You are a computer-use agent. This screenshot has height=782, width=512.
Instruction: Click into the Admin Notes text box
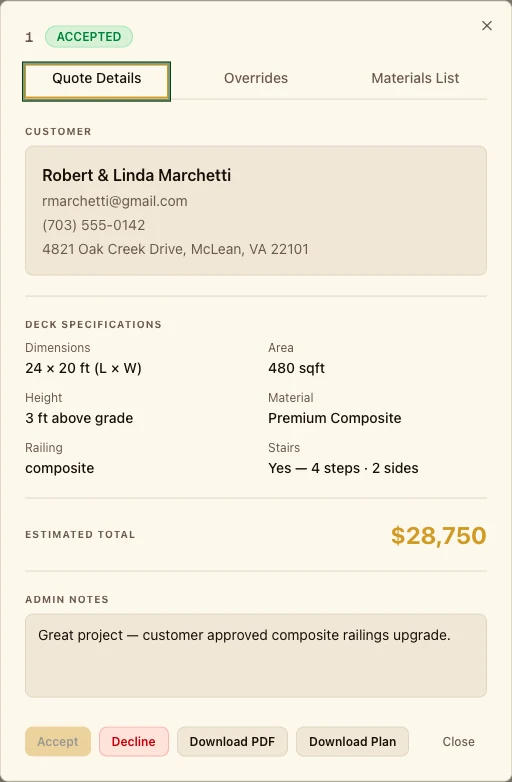click(x=256, y=655)
